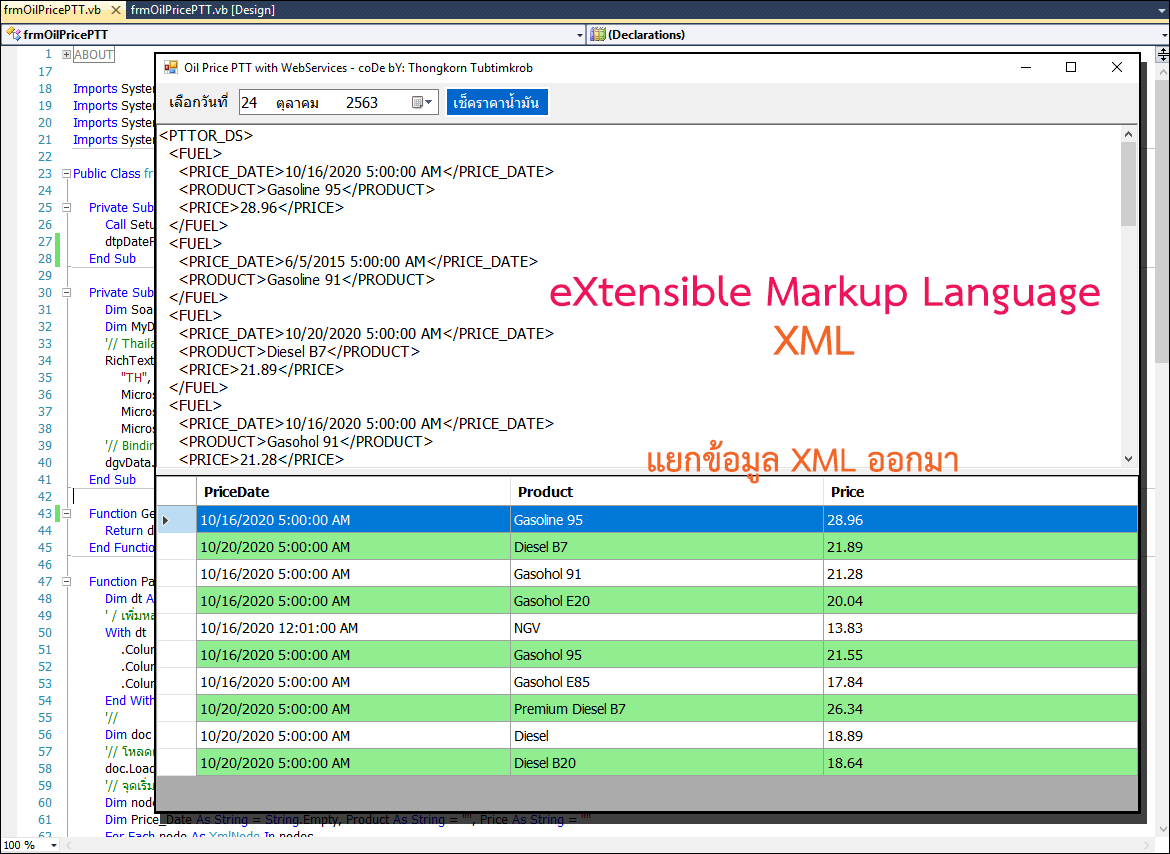Screen dimensions: 1170x854
Task: Open the (Declarations) member dropdown
Action: pyautogui.click(x=1165, y=35)
